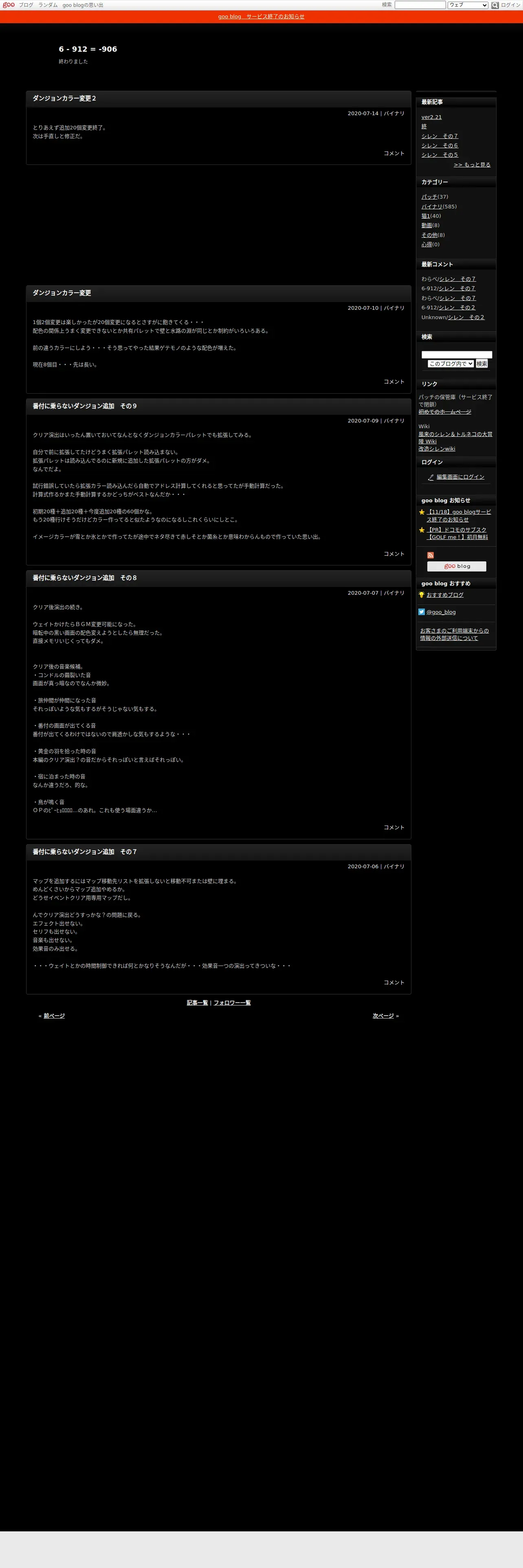Click the sidebar blog search text field
Viewport: 523px width, 1568px height.
(x=457, y=354)
